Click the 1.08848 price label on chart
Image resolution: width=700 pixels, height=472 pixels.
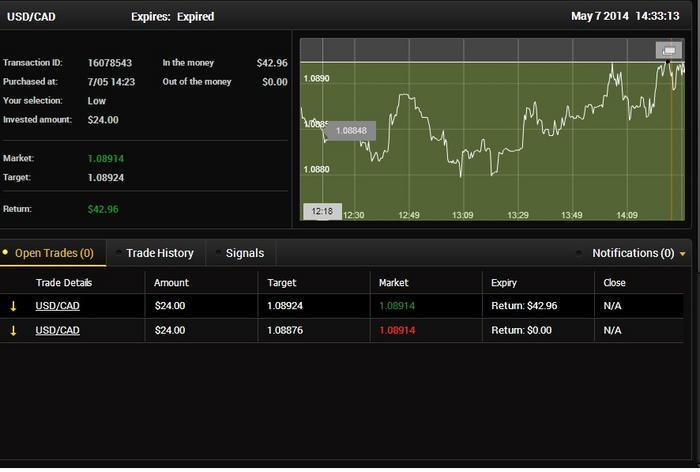[x=350, y=131]
